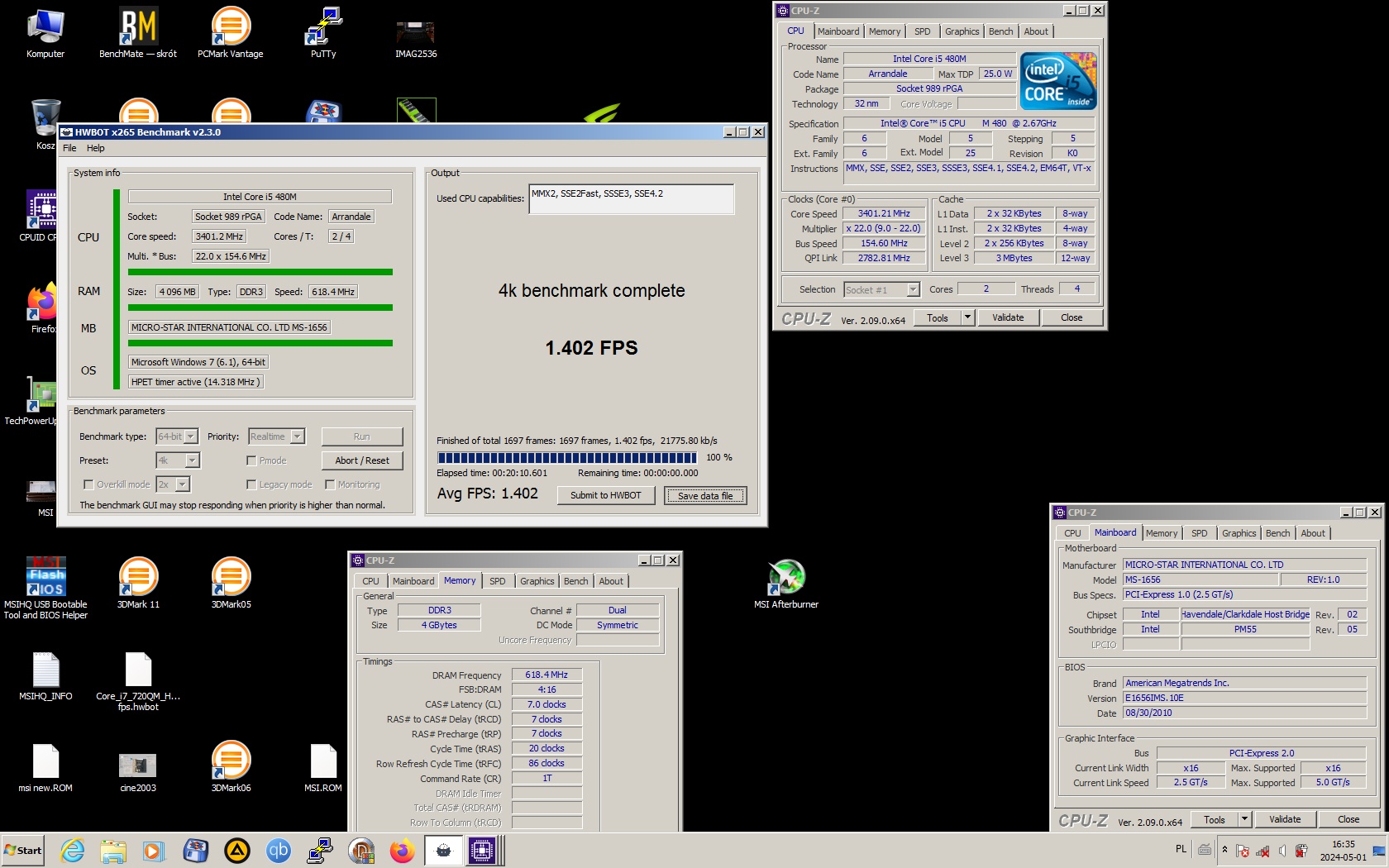Click the volume speaker tray icon
The width and height of the screenshot is (1389, 868).
[1282, 851]
